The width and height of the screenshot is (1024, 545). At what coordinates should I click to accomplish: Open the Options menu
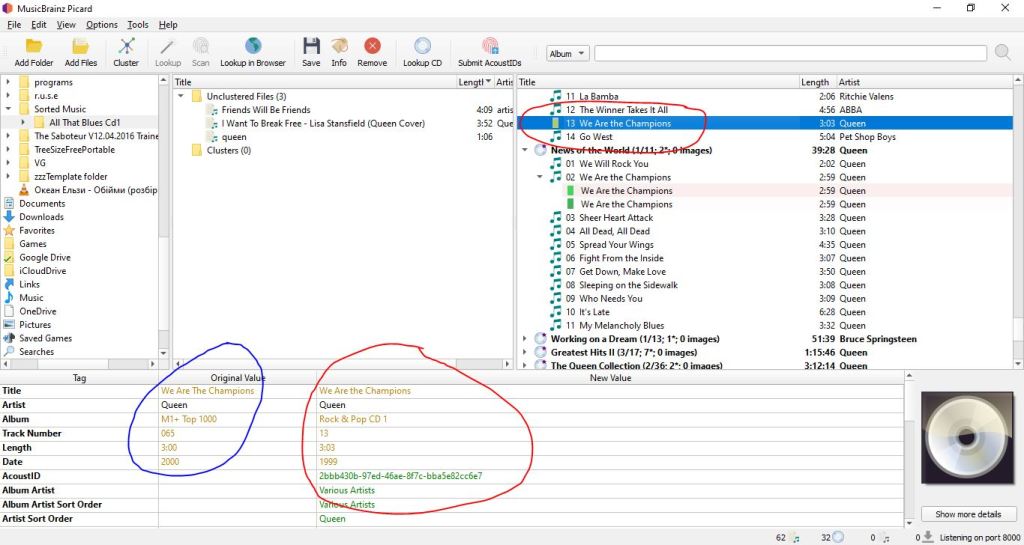[101, 24]
